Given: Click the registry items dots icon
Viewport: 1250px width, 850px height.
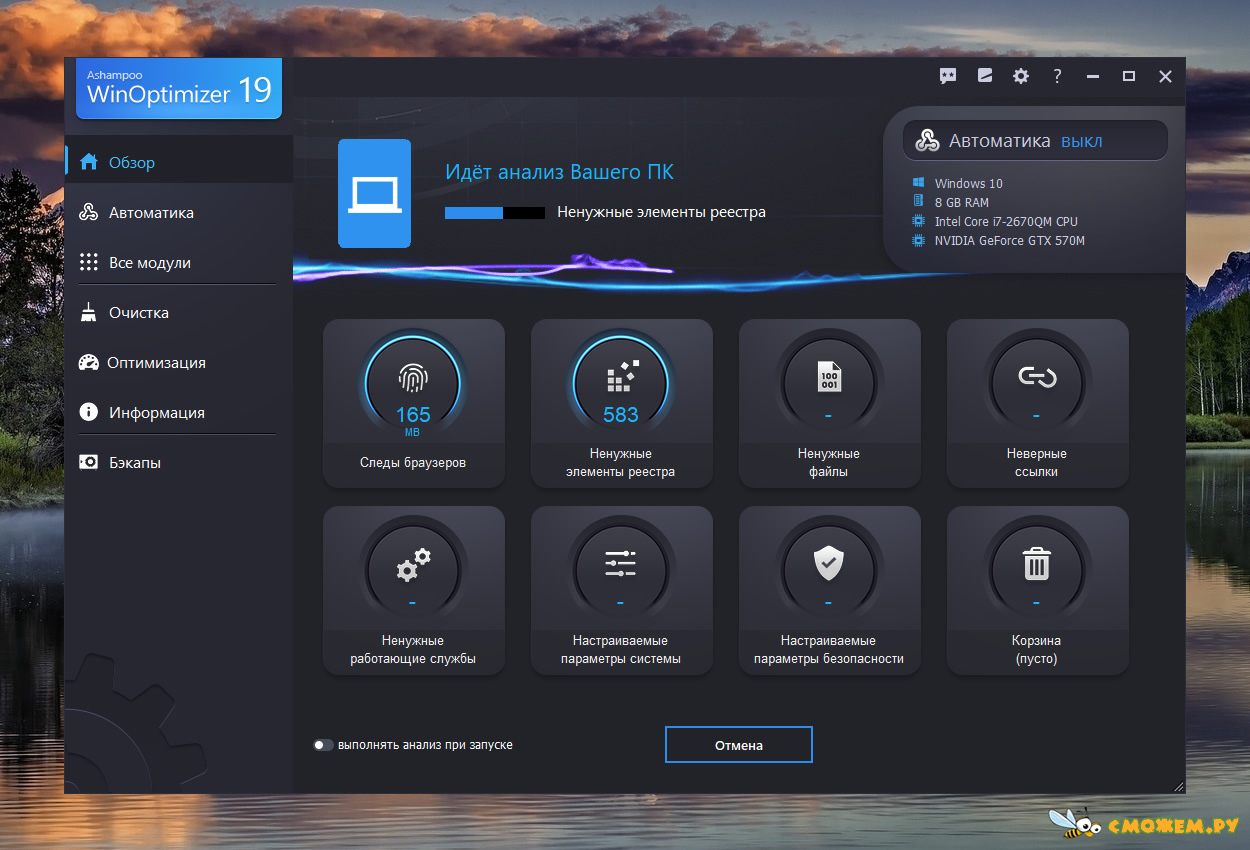Looking at the screenshot, I should coord(621,377).
